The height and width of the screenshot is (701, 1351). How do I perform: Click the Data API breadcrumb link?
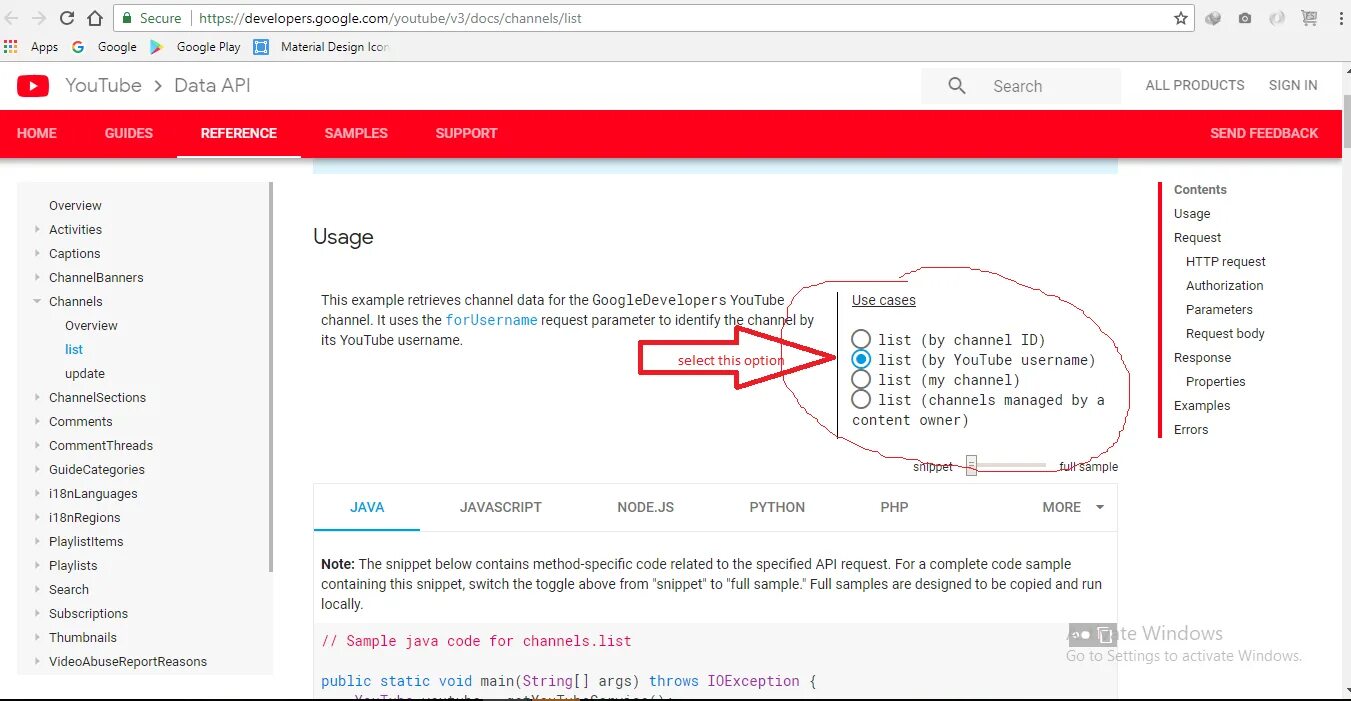pos(212,86)
